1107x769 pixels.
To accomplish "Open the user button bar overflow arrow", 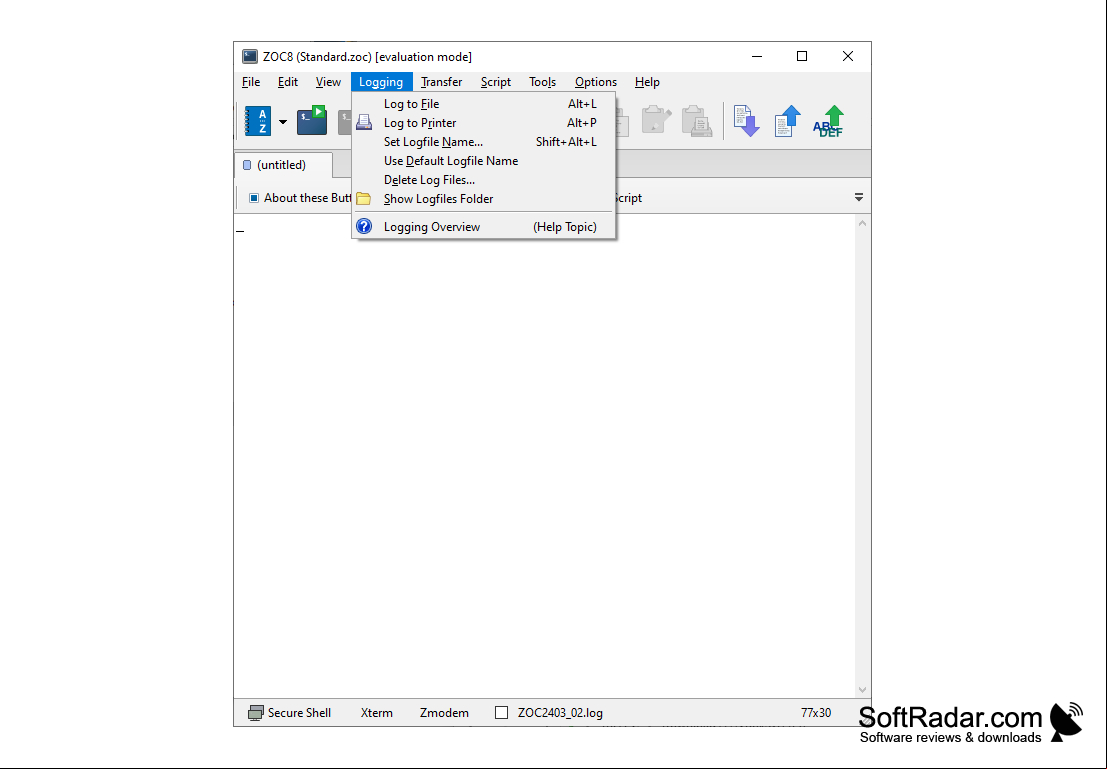I will click(858, 198).
